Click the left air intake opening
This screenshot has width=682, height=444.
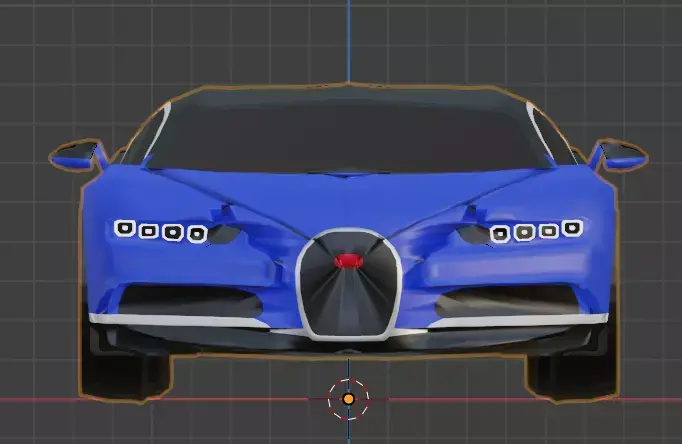coord(191,301)
